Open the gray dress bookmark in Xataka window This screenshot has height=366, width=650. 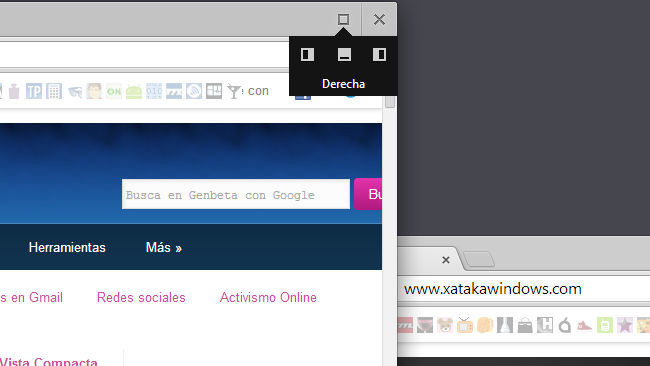(x=505, y=325)
